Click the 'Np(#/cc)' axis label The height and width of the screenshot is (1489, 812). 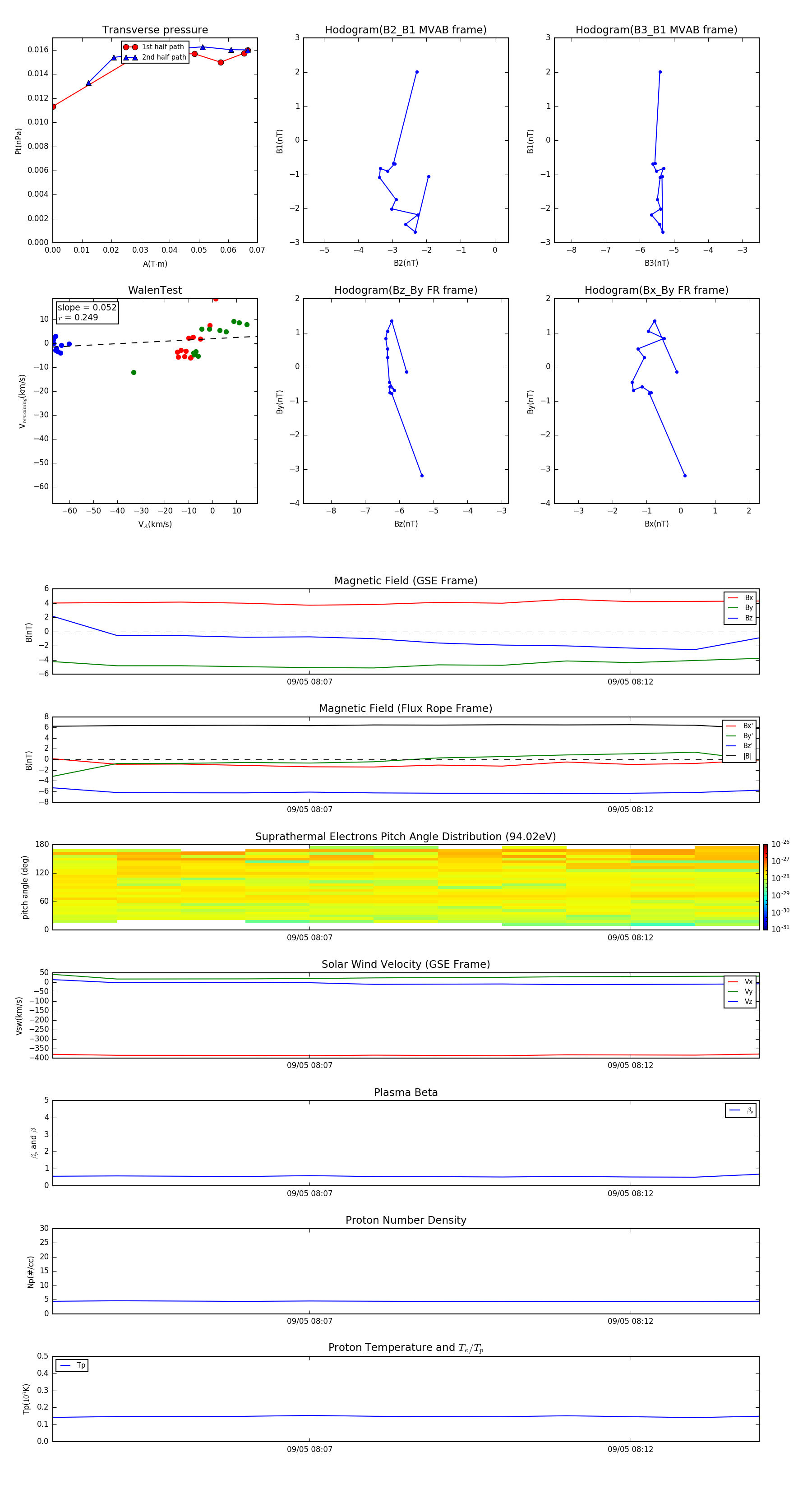(31, 1272)
